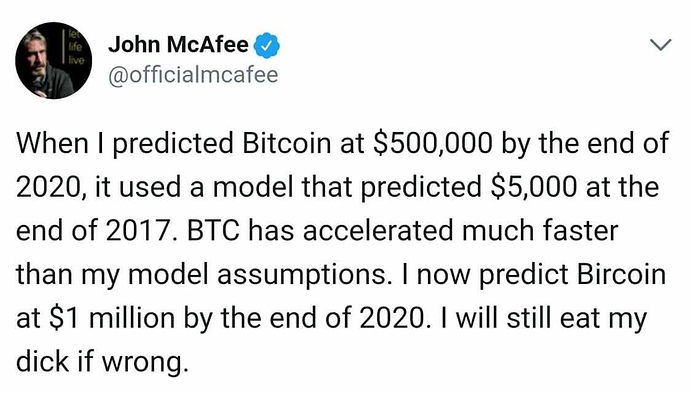Click the $500,000 amount in the tweet
Screen dimensions: 690x393
432,144
